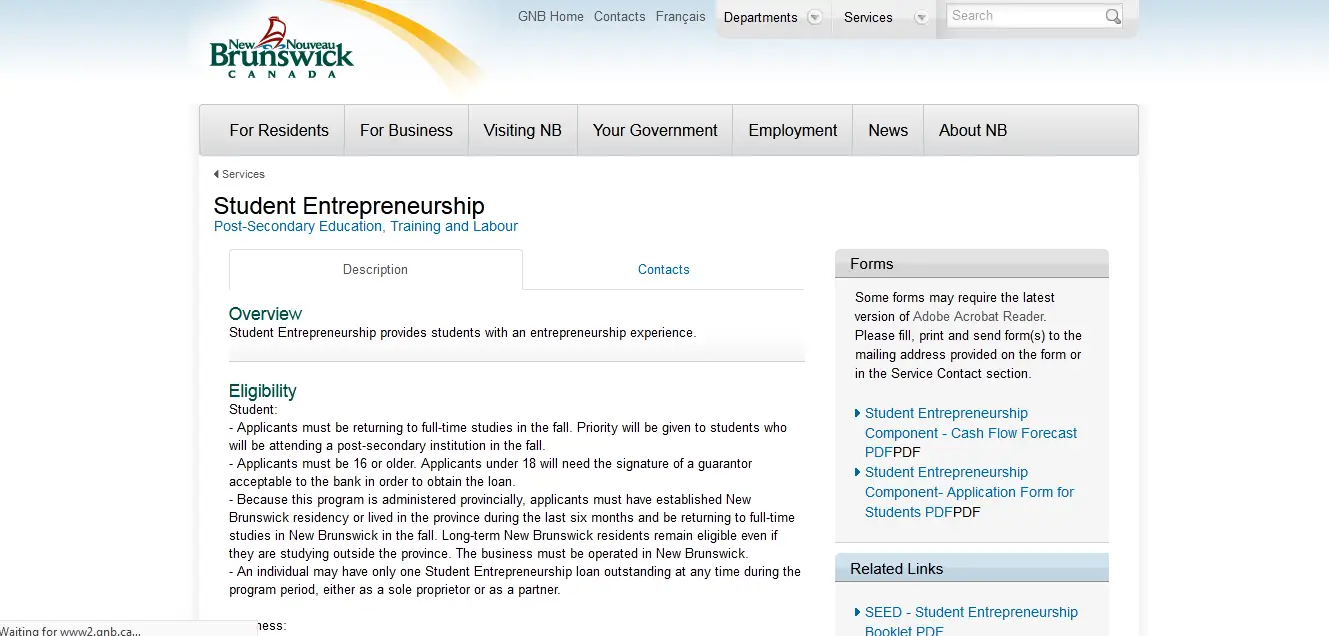Open the For Business menu
Image resolution: width=1329 pixels, height=636 pixels.
(x=406, y=130)
